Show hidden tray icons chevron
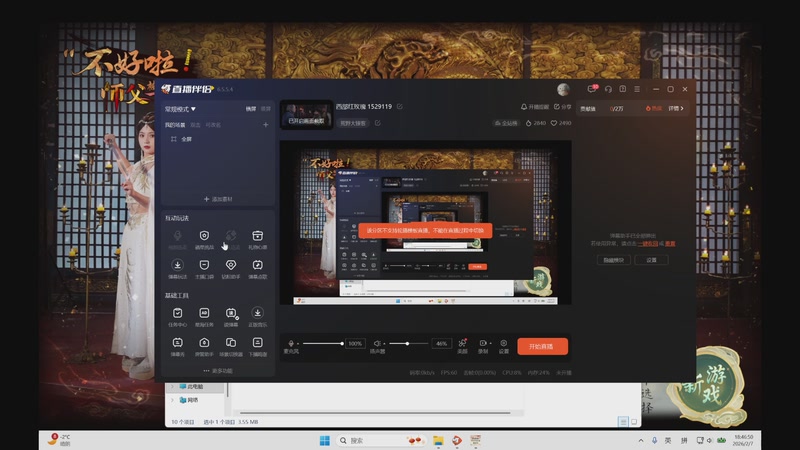The width and height of the screenshot is (800, 450). (x=641, y=440)
